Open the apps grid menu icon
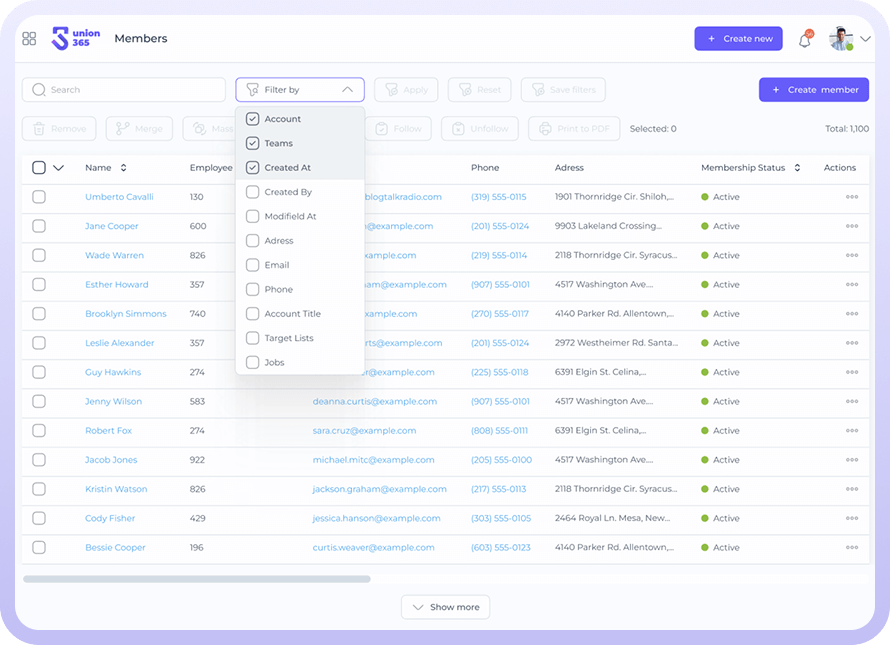The width and height of the screenshot is (890, 645). tap(29, 39)
